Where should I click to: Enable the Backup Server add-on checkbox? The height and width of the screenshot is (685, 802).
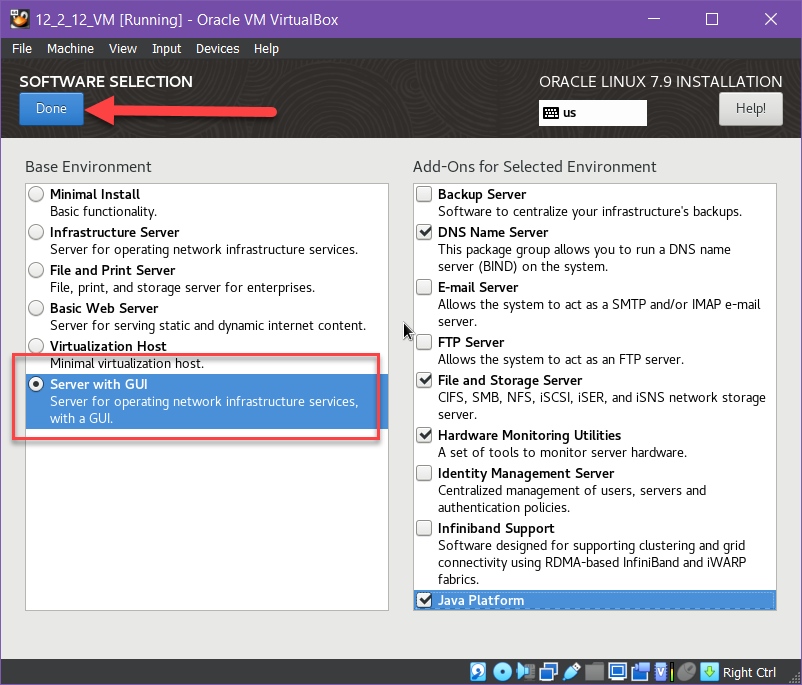[x=425, y=194]
